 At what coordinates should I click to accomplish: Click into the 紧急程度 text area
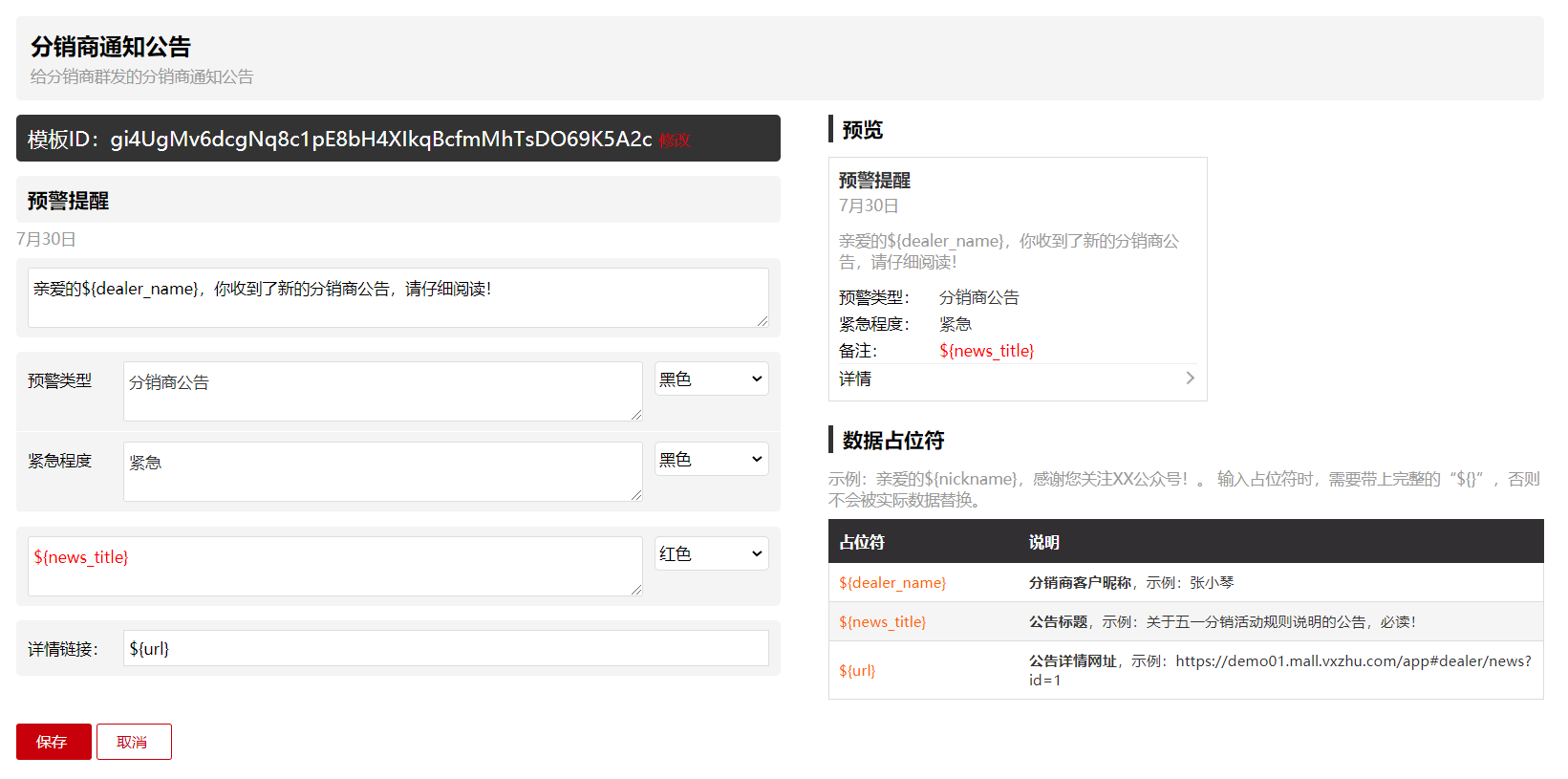click(382, 471)
